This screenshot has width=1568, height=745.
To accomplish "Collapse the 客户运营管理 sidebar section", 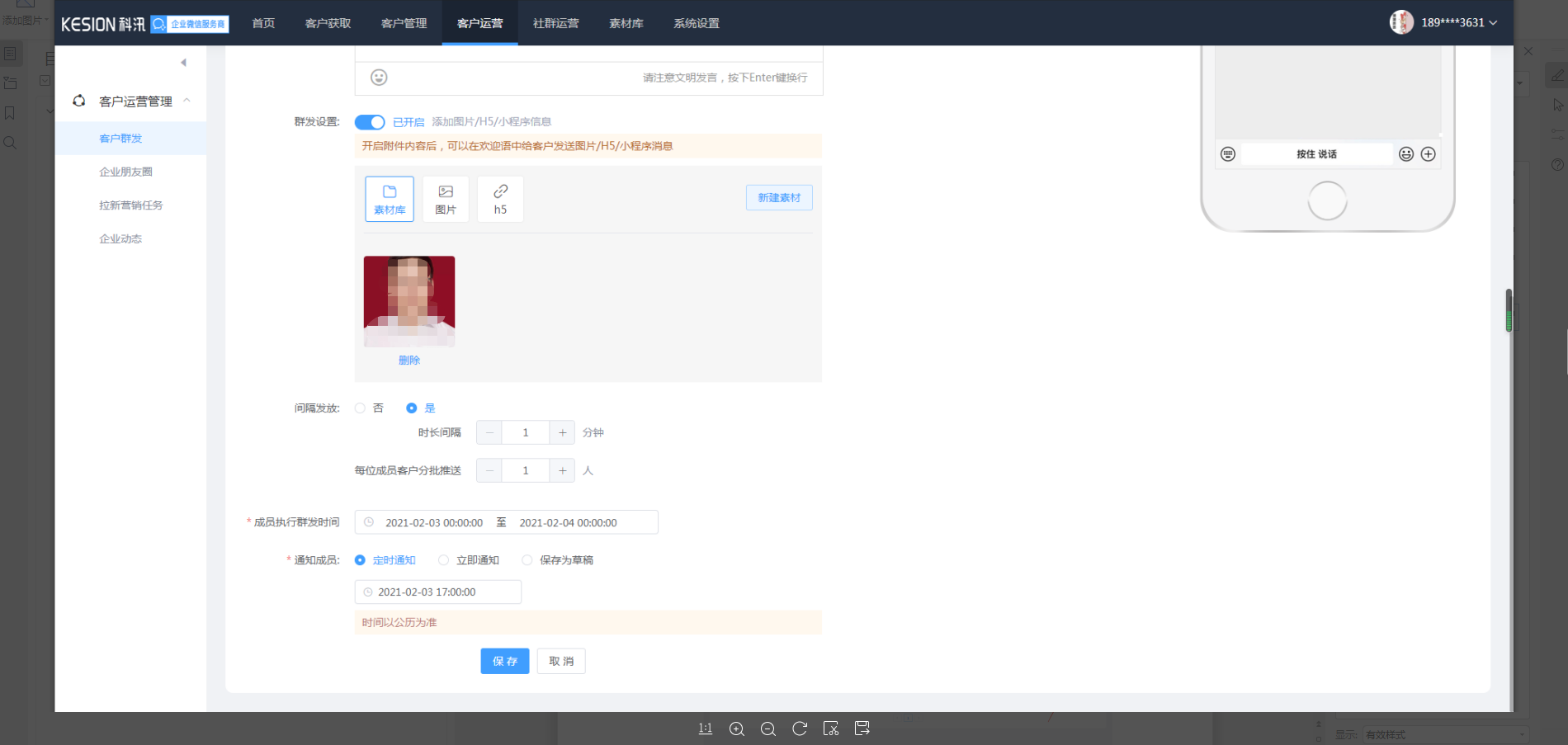I will [x=187, y=101].
